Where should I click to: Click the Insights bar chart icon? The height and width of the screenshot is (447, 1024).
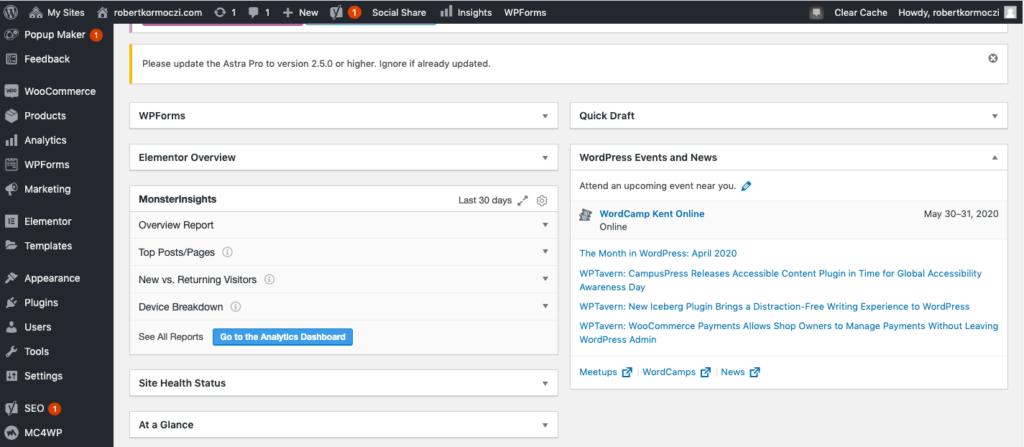pos(446,12)
